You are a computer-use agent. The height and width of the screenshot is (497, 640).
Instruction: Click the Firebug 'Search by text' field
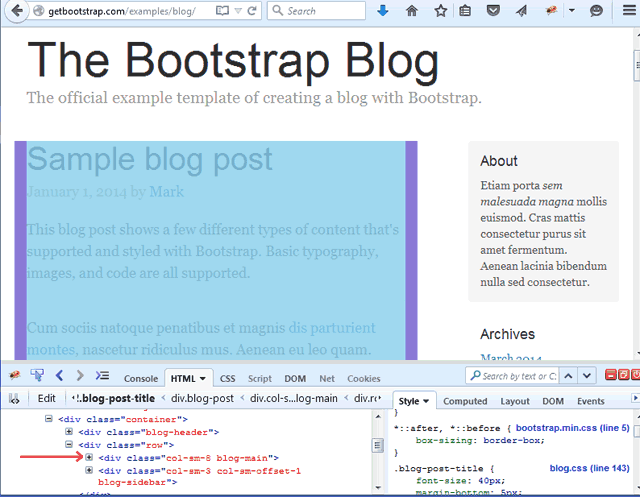click(x=512, y=376)
